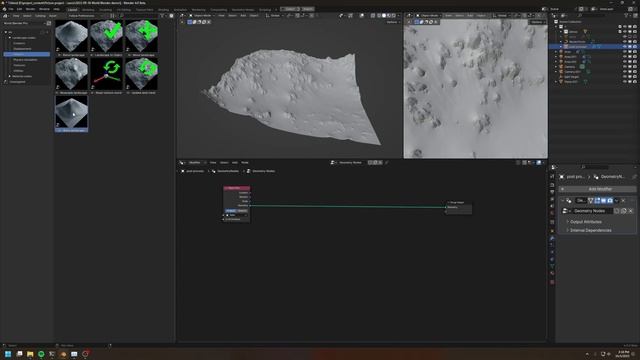Image resolution: width=640 pixels, height=360 pixels.
Task: Open File Explorer from the taskbar
Action: pos(30,354)
